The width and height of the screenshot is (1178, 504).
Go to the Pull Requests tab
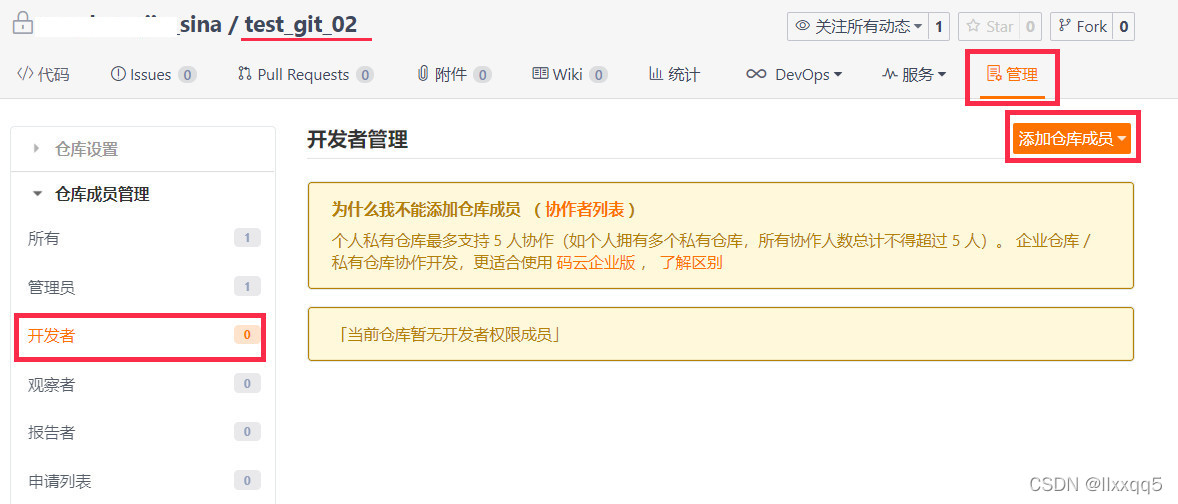click(305, 74)
